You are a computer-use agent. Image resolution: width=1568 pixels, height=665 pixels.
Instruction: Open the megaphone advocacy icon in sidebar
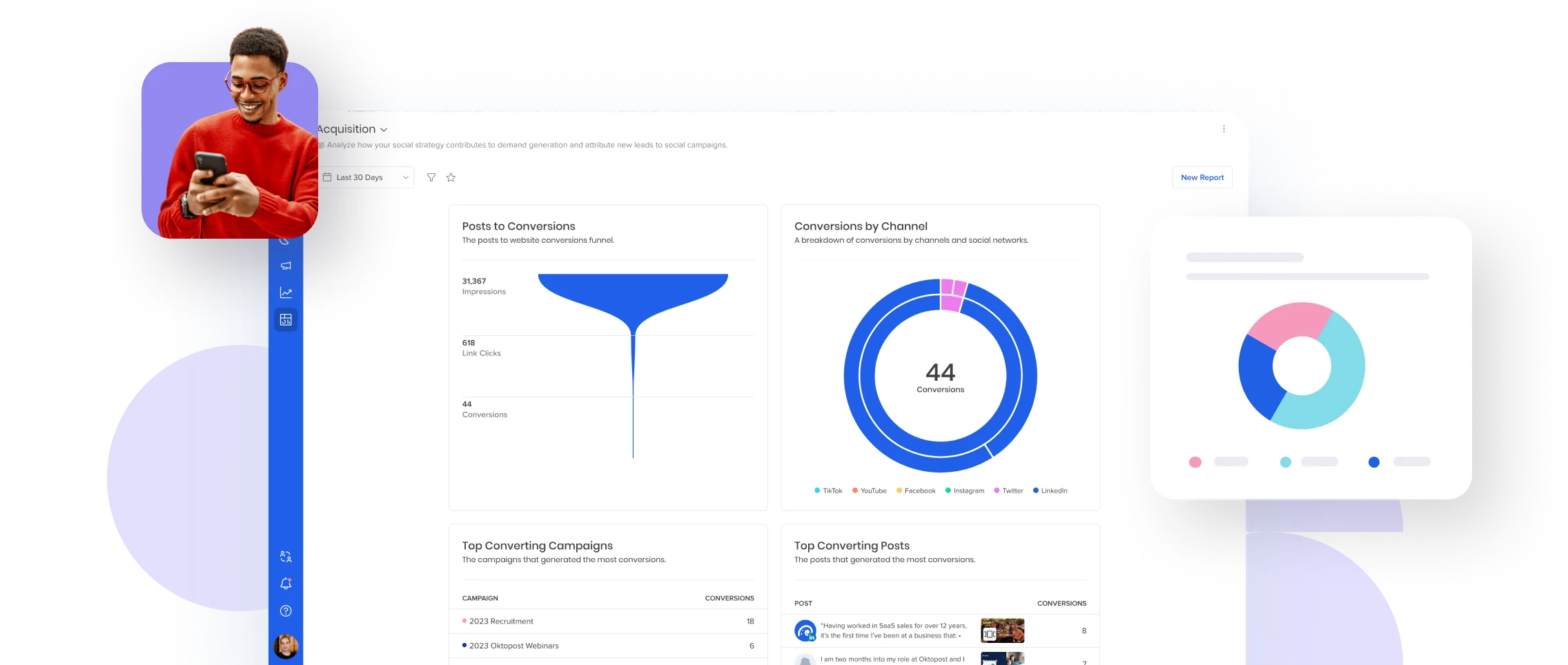pos(287,265)
